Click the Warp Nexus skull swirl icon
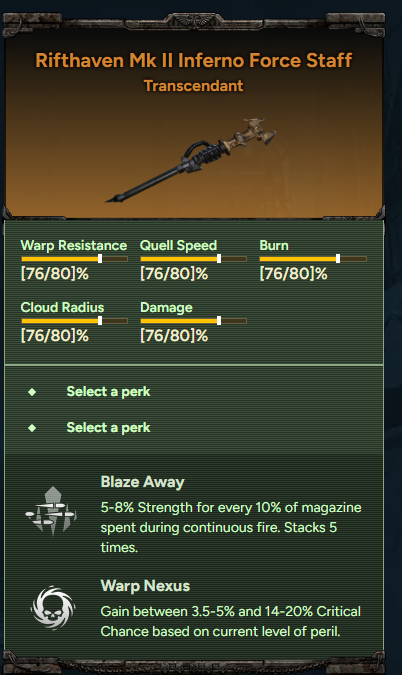This screenshot has height=675, width=402. pyautogui.click(x=53, y=608)
